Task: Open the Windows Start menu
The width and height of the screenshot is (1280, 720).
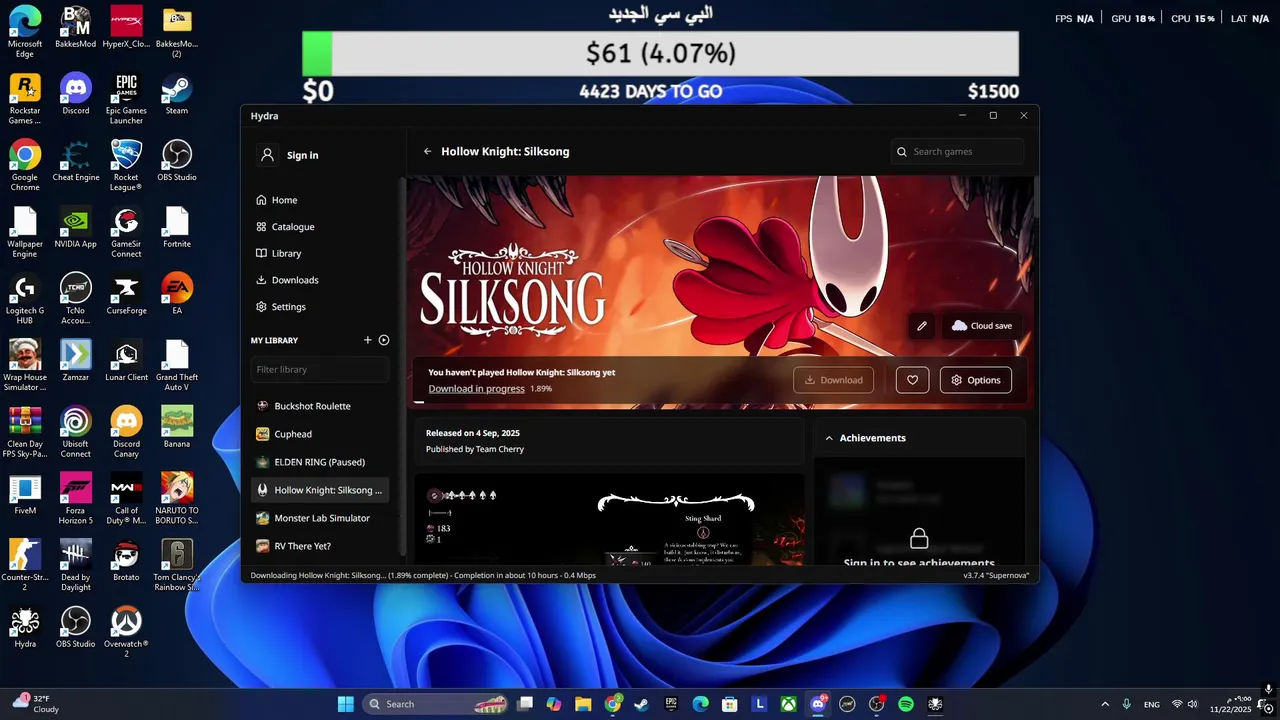Action: (346, 704)
